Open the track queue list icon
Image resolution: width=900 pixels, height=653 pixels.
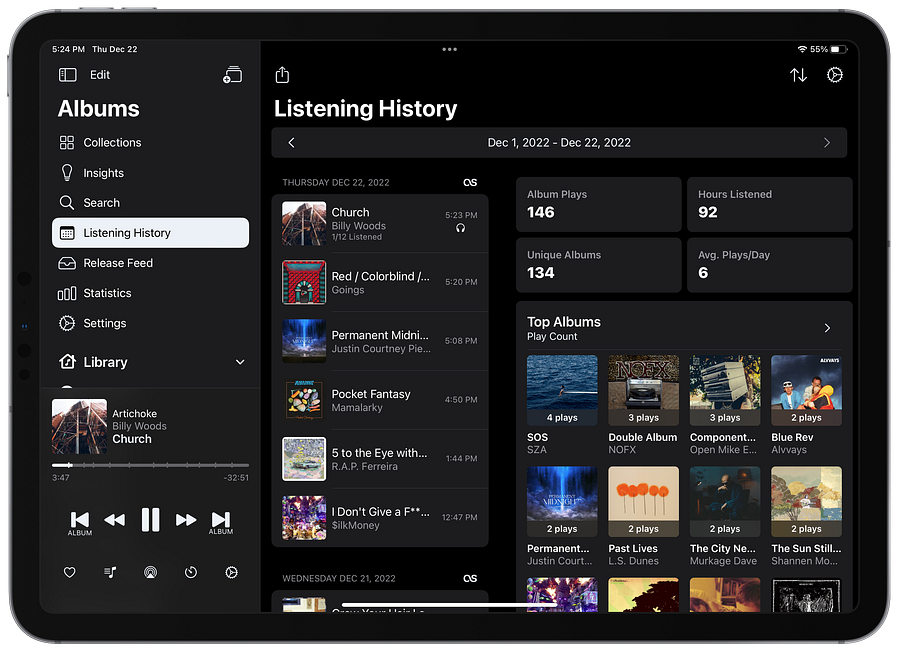pyautogui.click(x=110, y=572)
